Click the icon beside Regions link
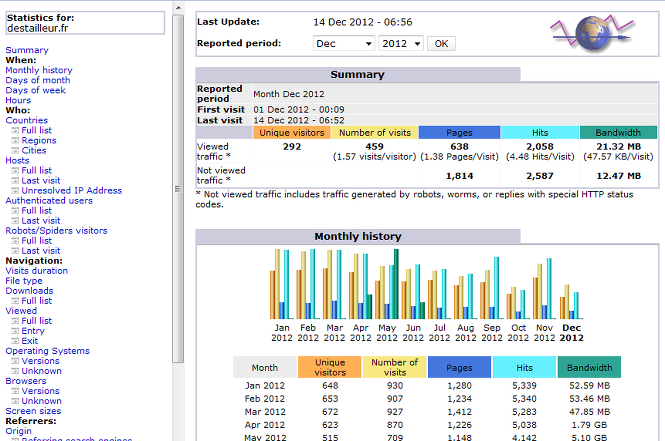 (x=15, y=140)
